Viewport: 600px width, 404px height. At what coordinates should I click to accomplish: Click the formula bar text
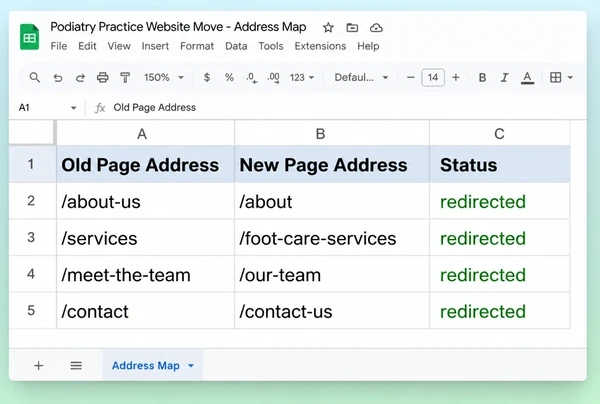(x=155, y=108)
